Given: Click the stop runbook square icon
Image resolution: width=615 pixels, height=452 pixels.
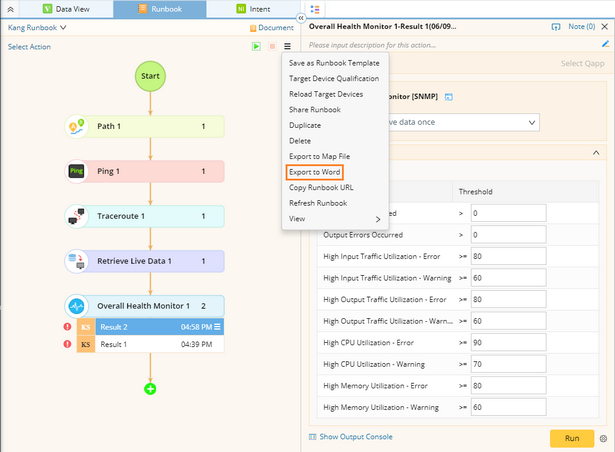Looking at the screenshot, I should coord(271,46).
